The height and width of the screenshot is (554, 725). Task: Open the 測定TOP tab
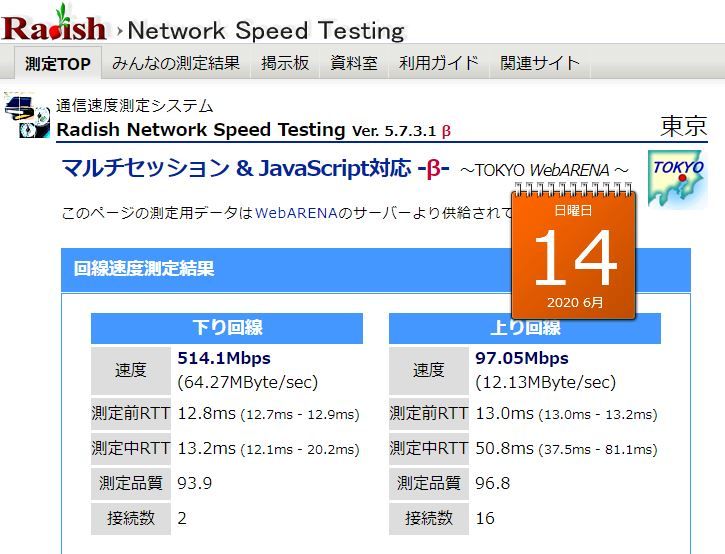coord(58,64)
